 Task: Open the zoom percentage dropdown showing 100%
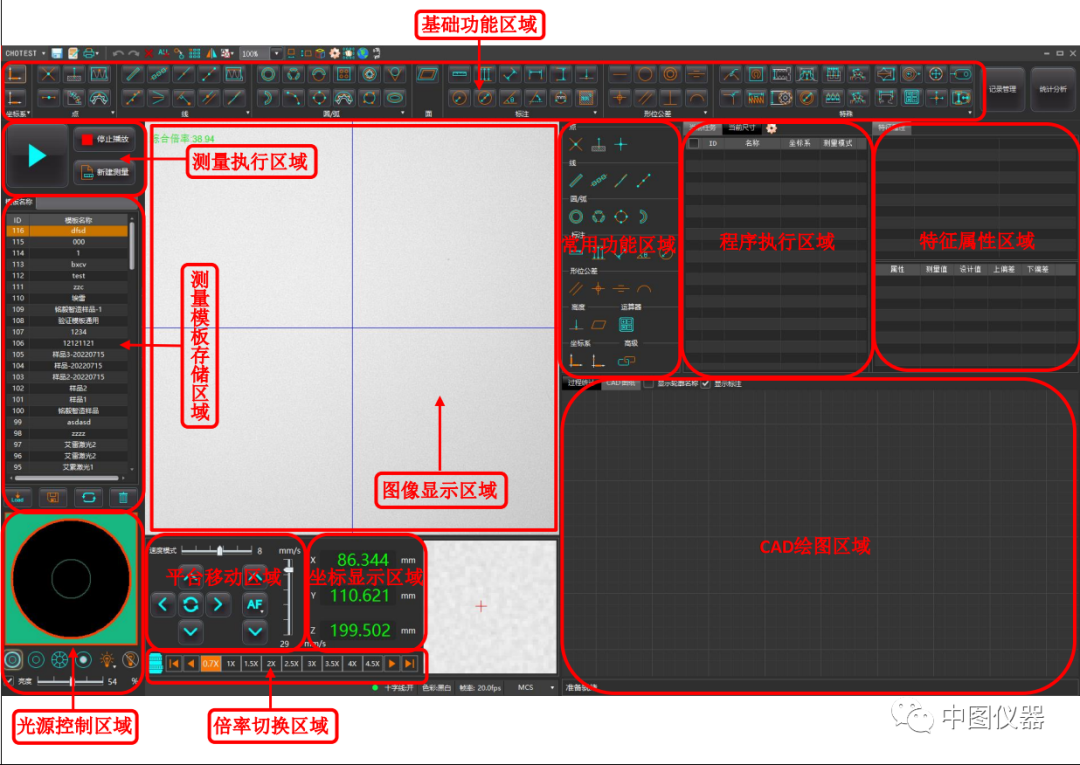pyautogui.click(x=276, y=53)
